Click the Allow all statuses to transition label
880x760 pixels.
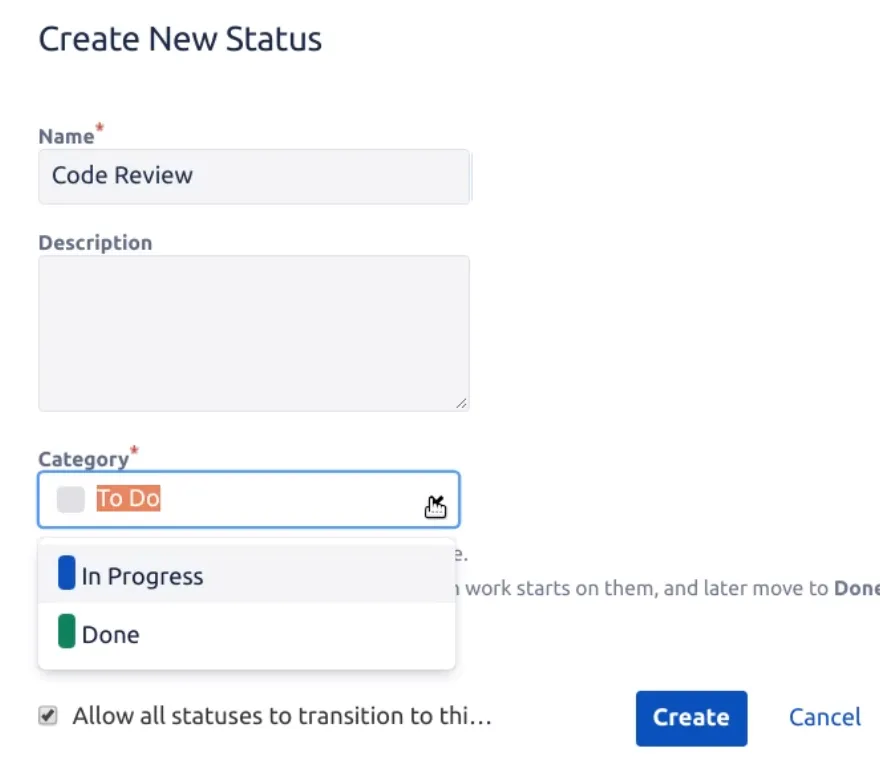coord(282,716)
